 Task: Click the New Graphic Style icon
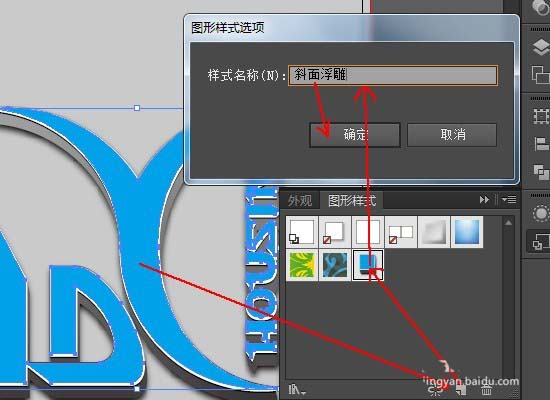point(461,389)
